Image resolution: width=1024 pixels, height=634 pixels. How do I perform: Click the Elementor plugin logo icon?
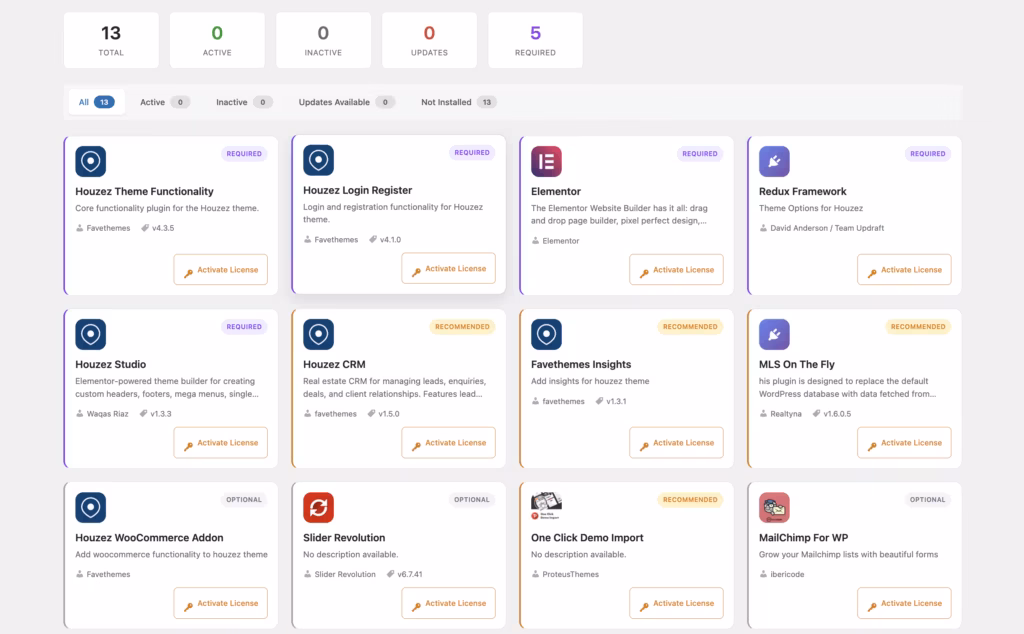point(547,161)
